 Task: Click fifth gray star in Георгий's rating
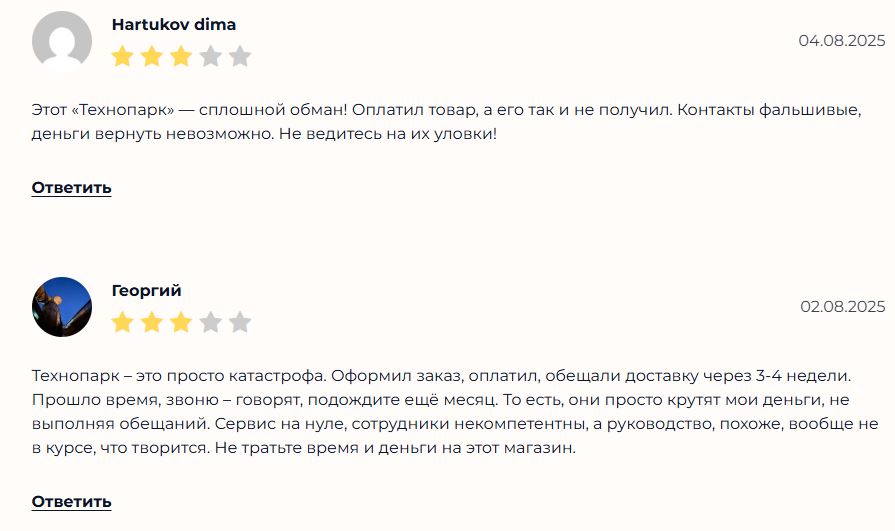coord(240,322)
